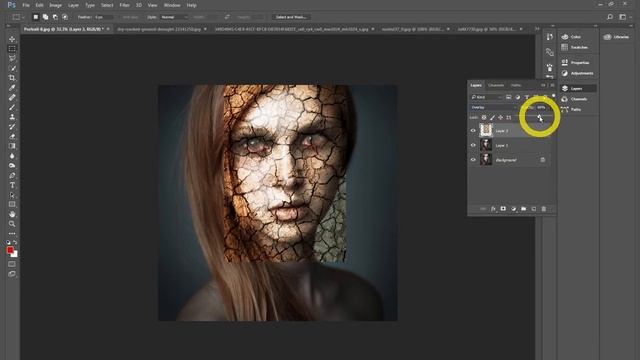Select the Quick Selection tool
The image size is (640, 360).
tap(12, 68)
